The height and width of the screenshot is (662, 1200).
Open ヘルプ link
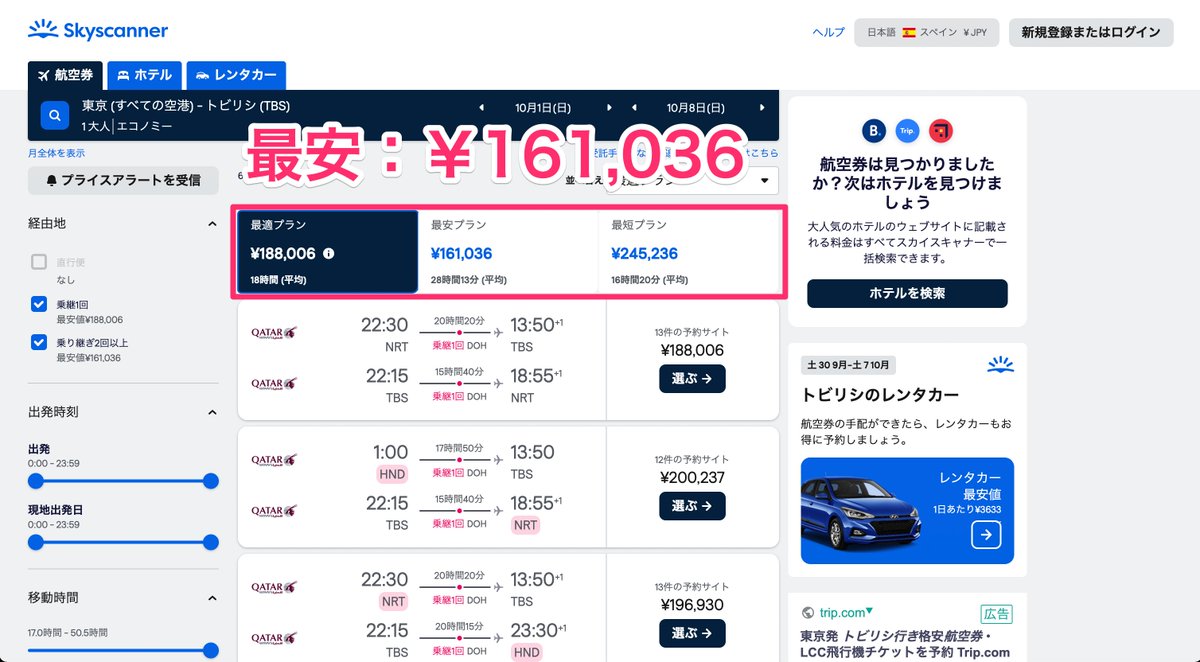click(x=829, y=32)
